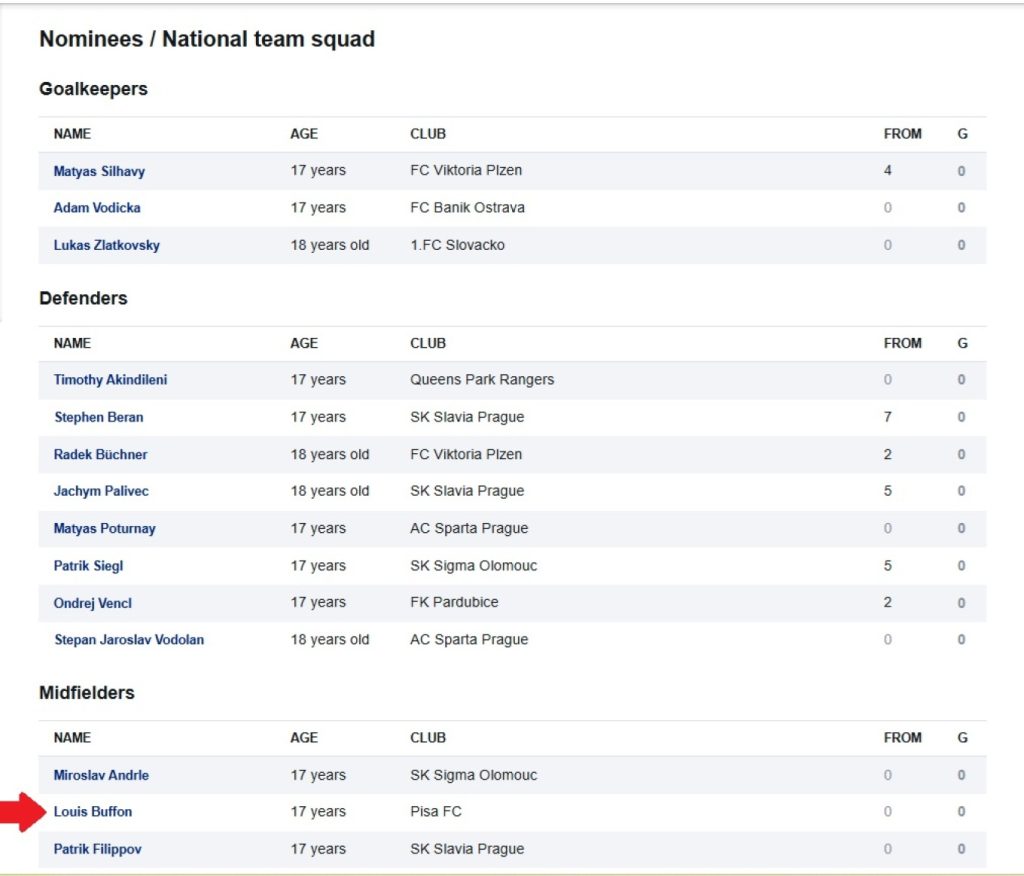This screenshot has height=876, width=1024.
Task: Click Midfielders FROM column header
Action: 902,738
